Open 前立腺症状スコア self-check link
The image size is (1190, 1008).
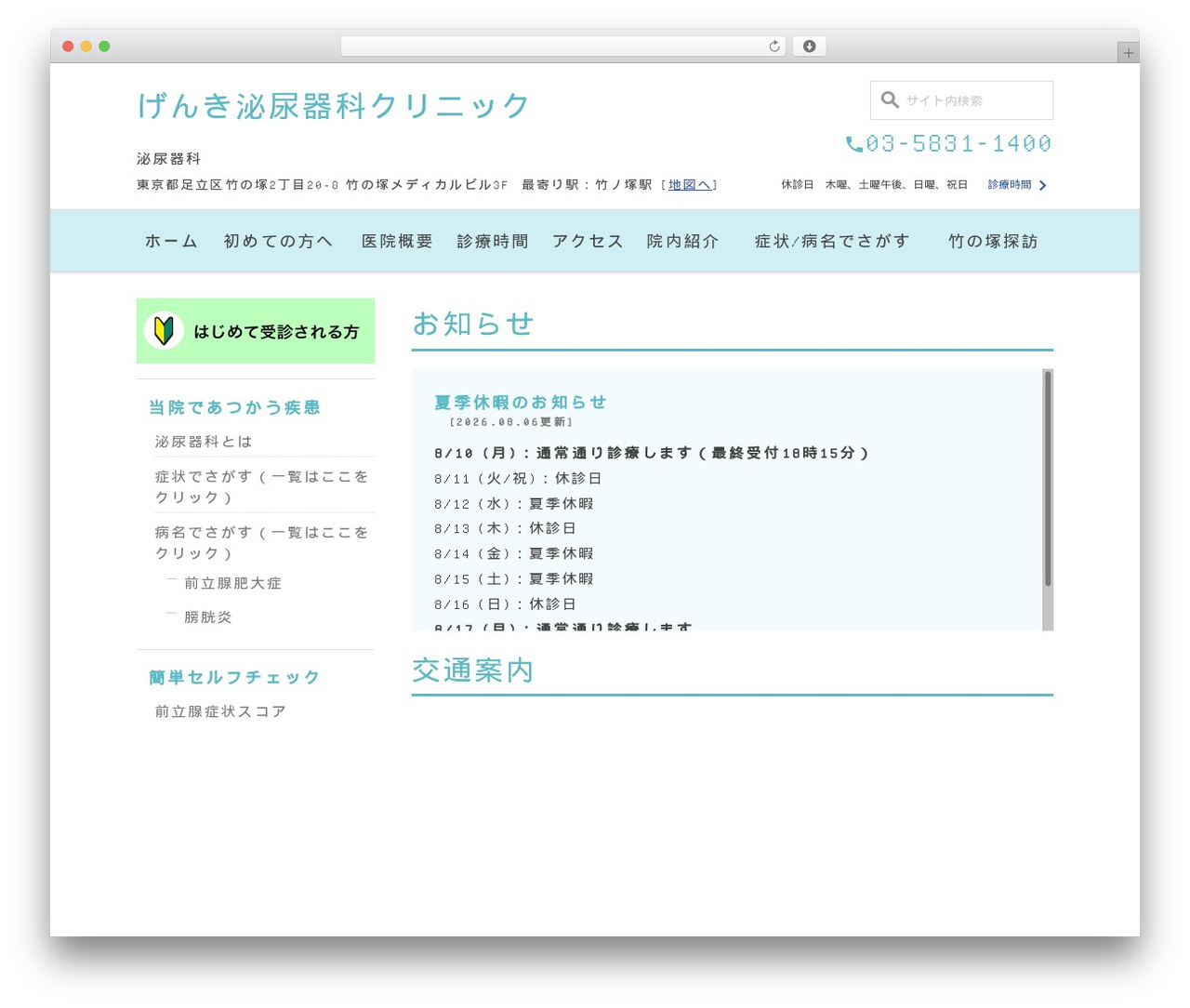click(x=220, y=711)
